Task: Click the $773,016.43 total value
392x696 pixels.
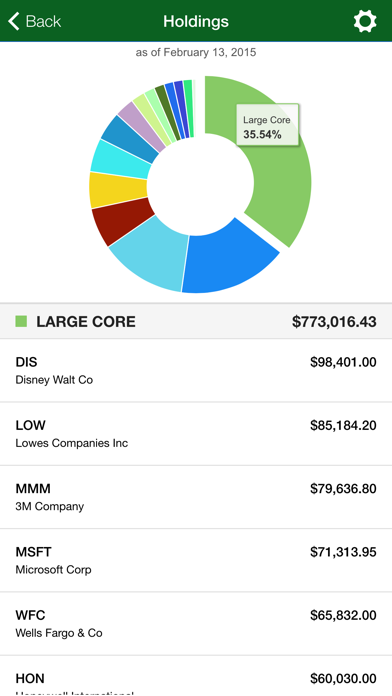Action: point(334,322)
